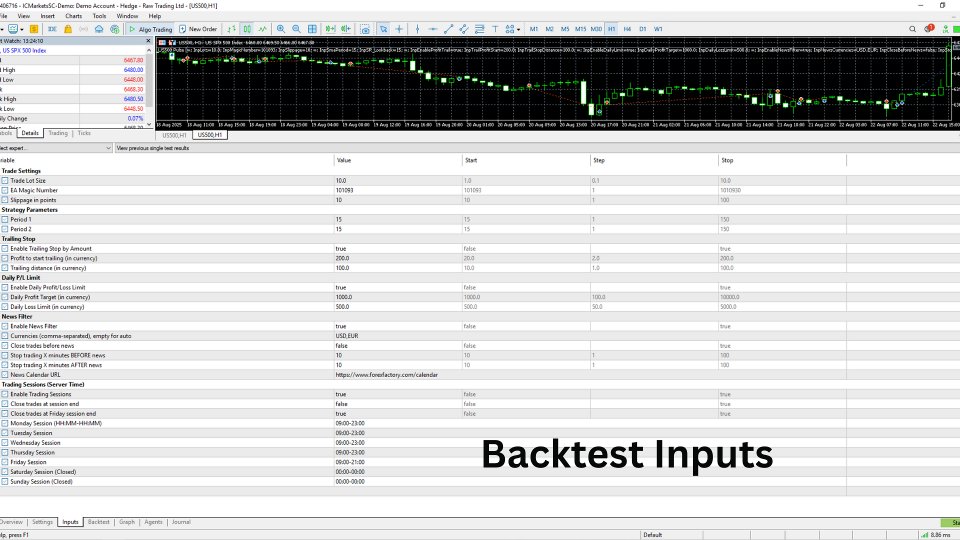Check the Period 1 checkbox
960x540 pixels.
coord(5,219)
